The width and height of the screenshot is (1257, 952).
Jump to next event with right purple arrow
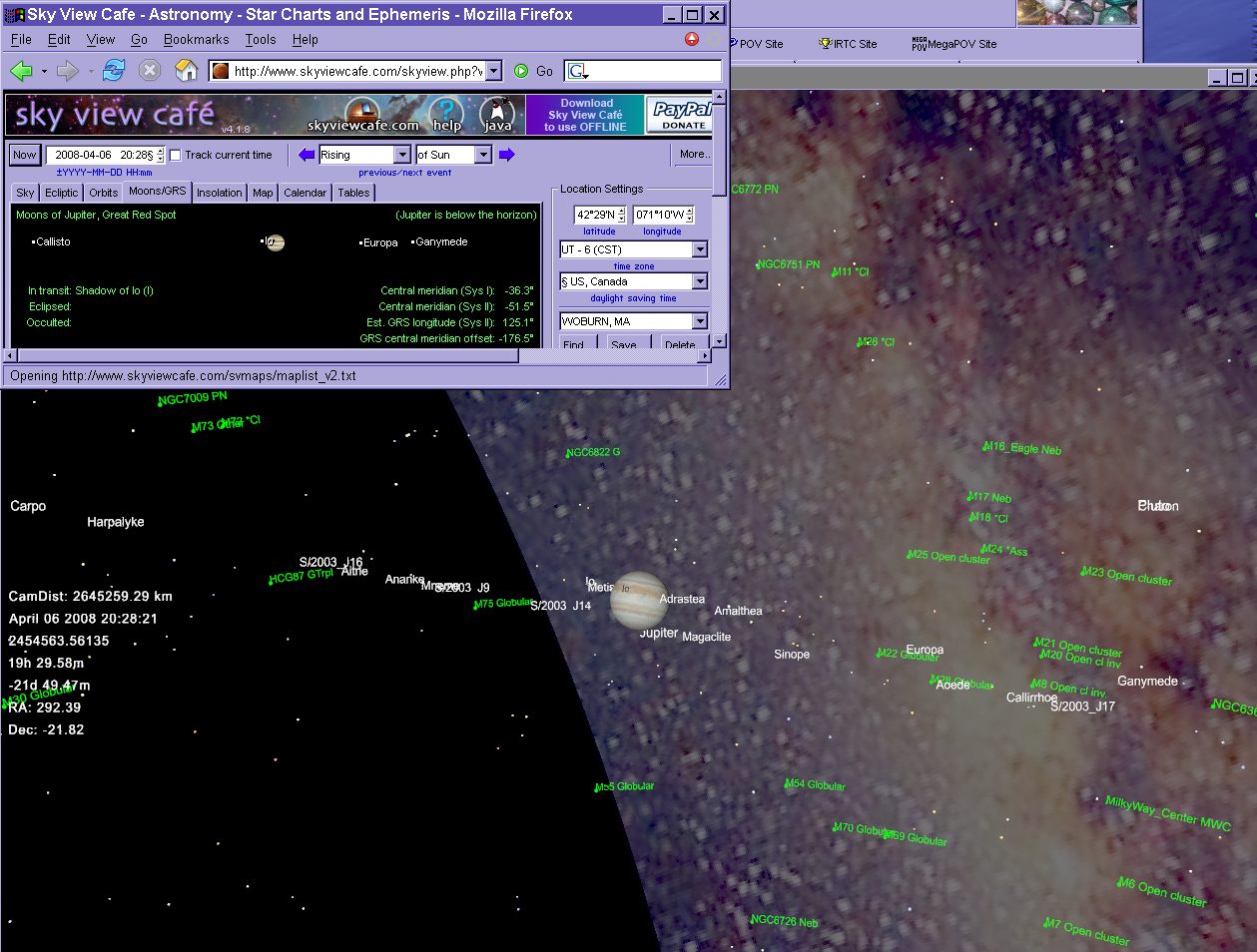coord(506,155)
